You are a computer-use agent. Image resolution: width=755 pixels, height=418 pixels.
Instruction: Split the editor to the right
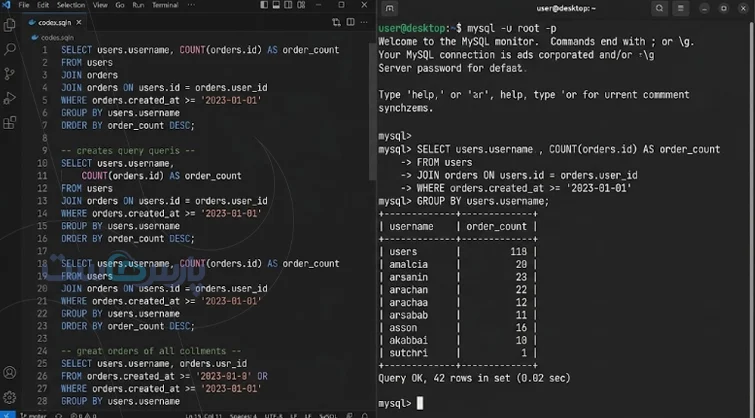(x=351, y=23)
